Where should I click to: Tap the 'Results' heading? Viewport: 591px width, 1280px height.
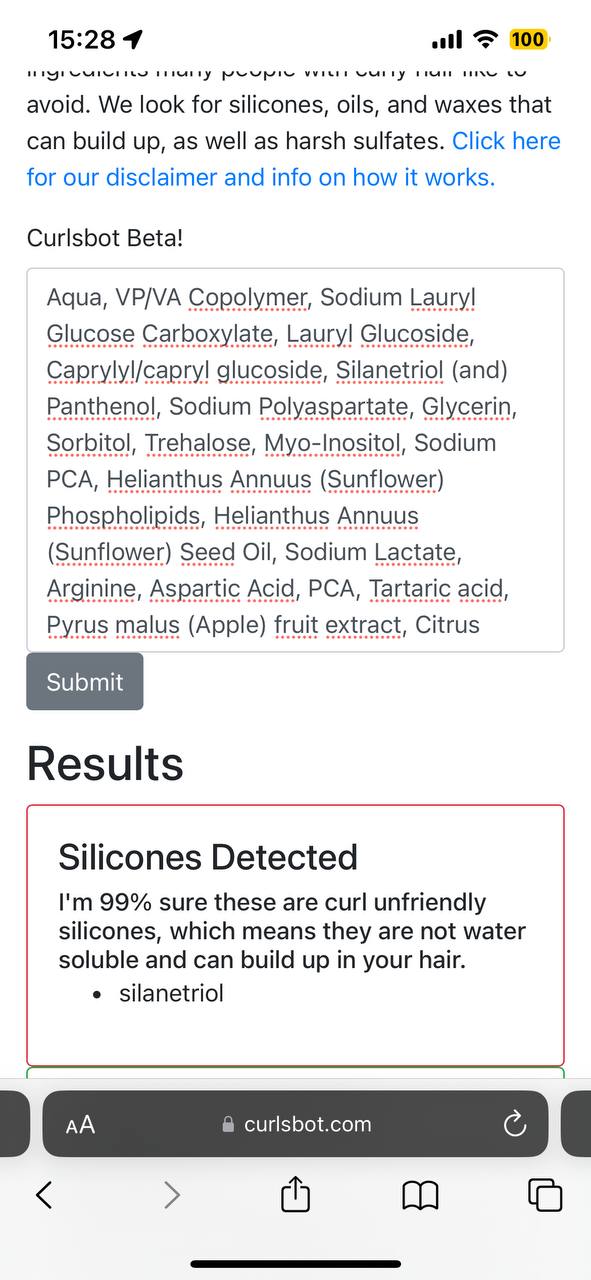(x=105, y=764)
